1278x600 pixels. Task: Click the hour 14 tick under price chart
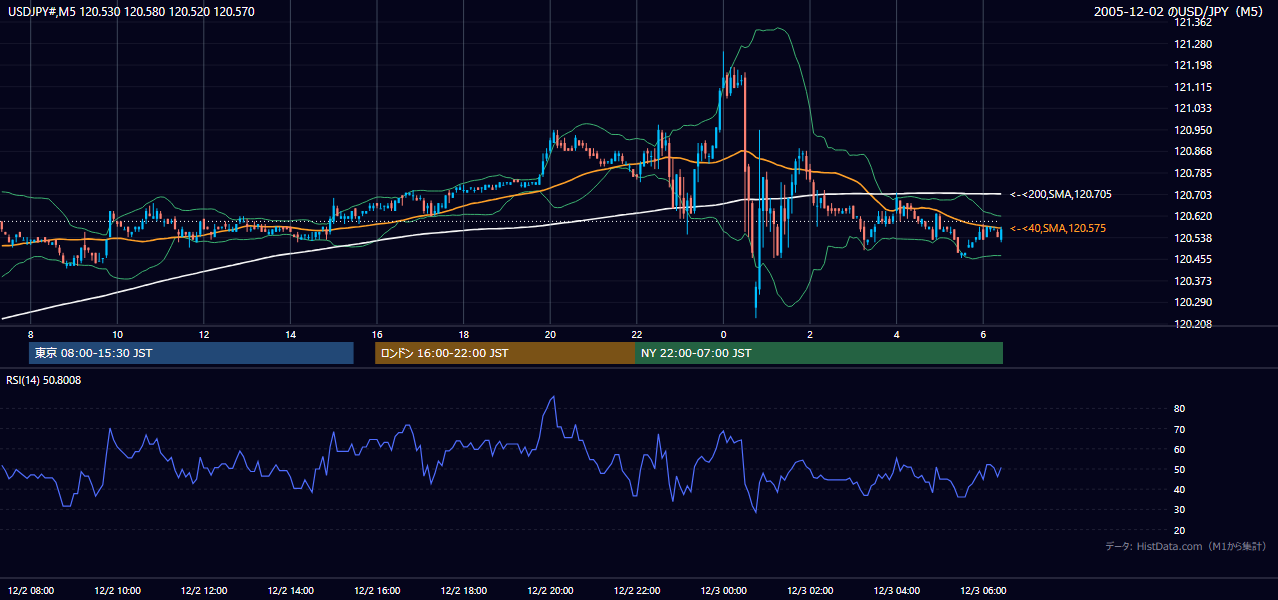290,335
